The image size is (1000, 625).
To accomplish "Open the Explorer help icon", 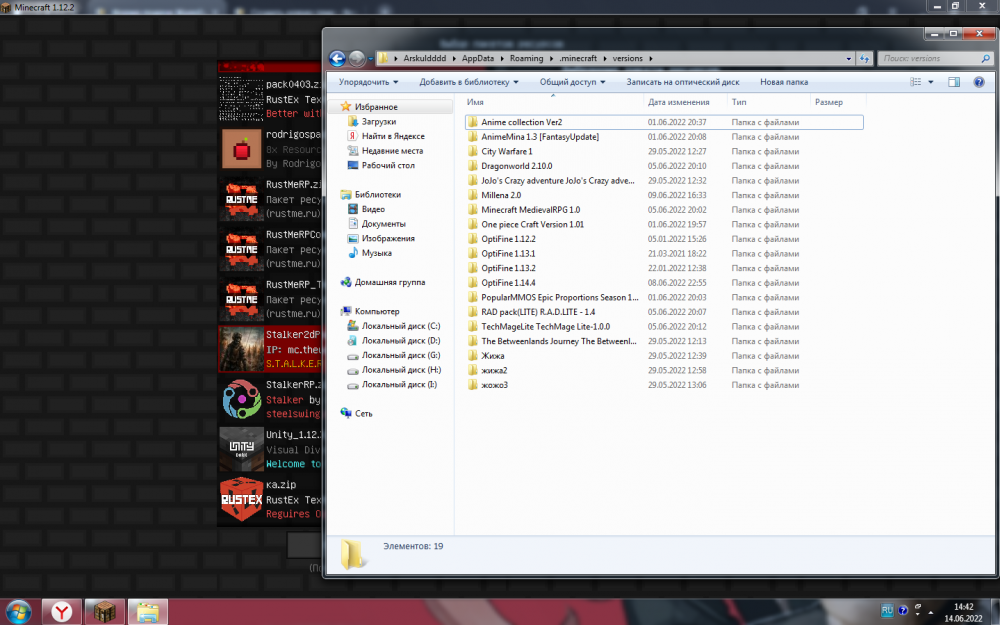I will tap(979, 82).
